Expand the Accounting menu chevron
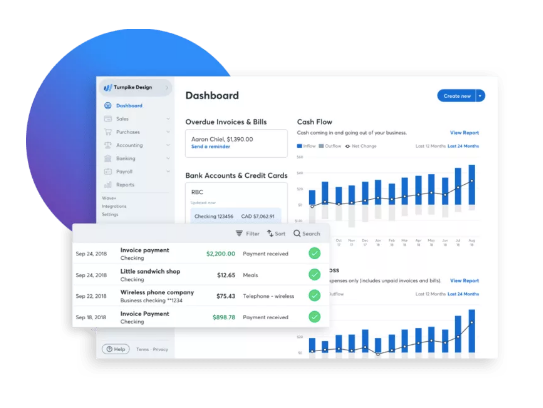543x408 pixels. (168, 145)
